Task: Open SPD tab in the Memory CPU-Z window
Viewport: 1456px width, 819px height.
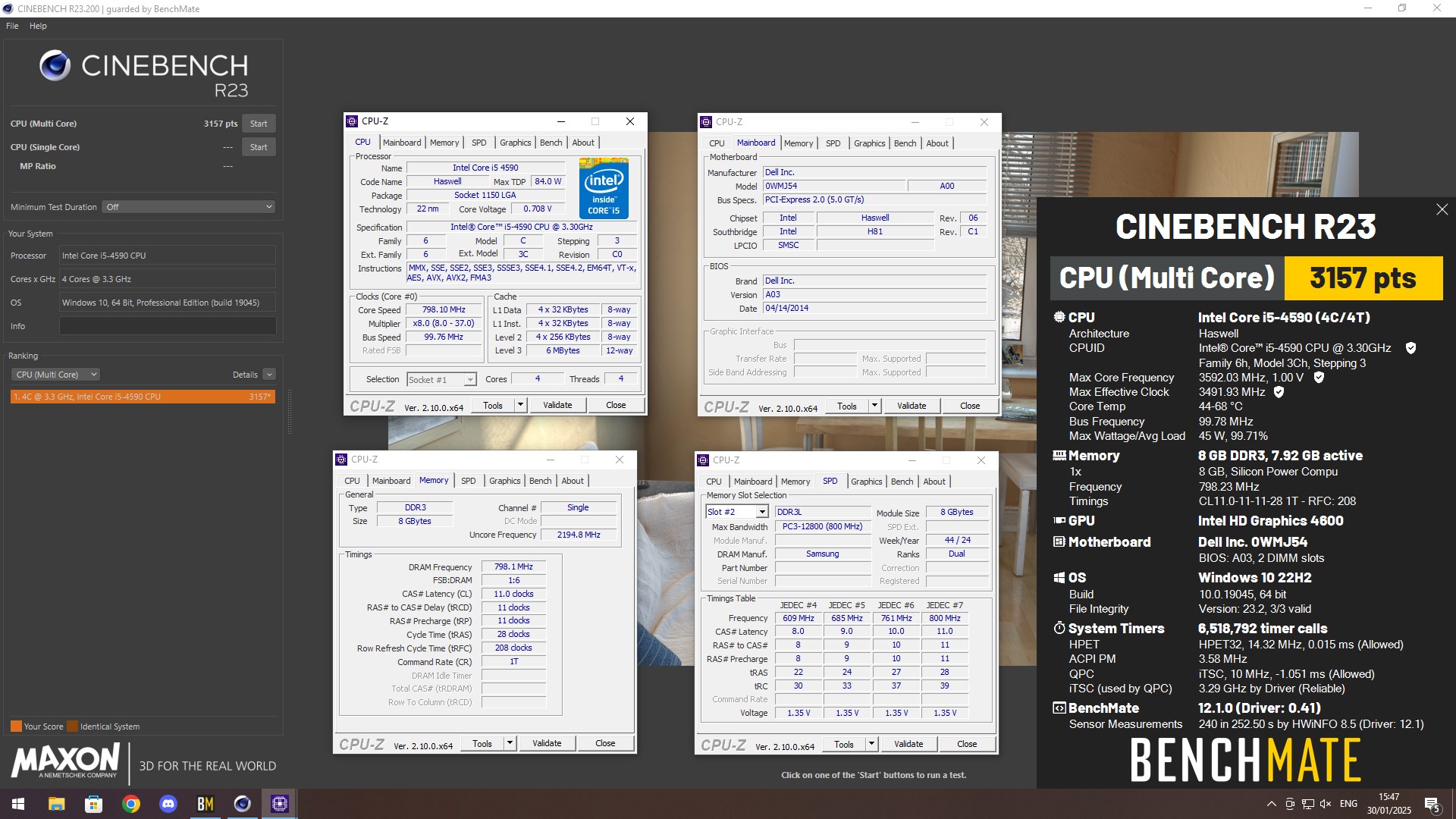Action: coord(469,481)
